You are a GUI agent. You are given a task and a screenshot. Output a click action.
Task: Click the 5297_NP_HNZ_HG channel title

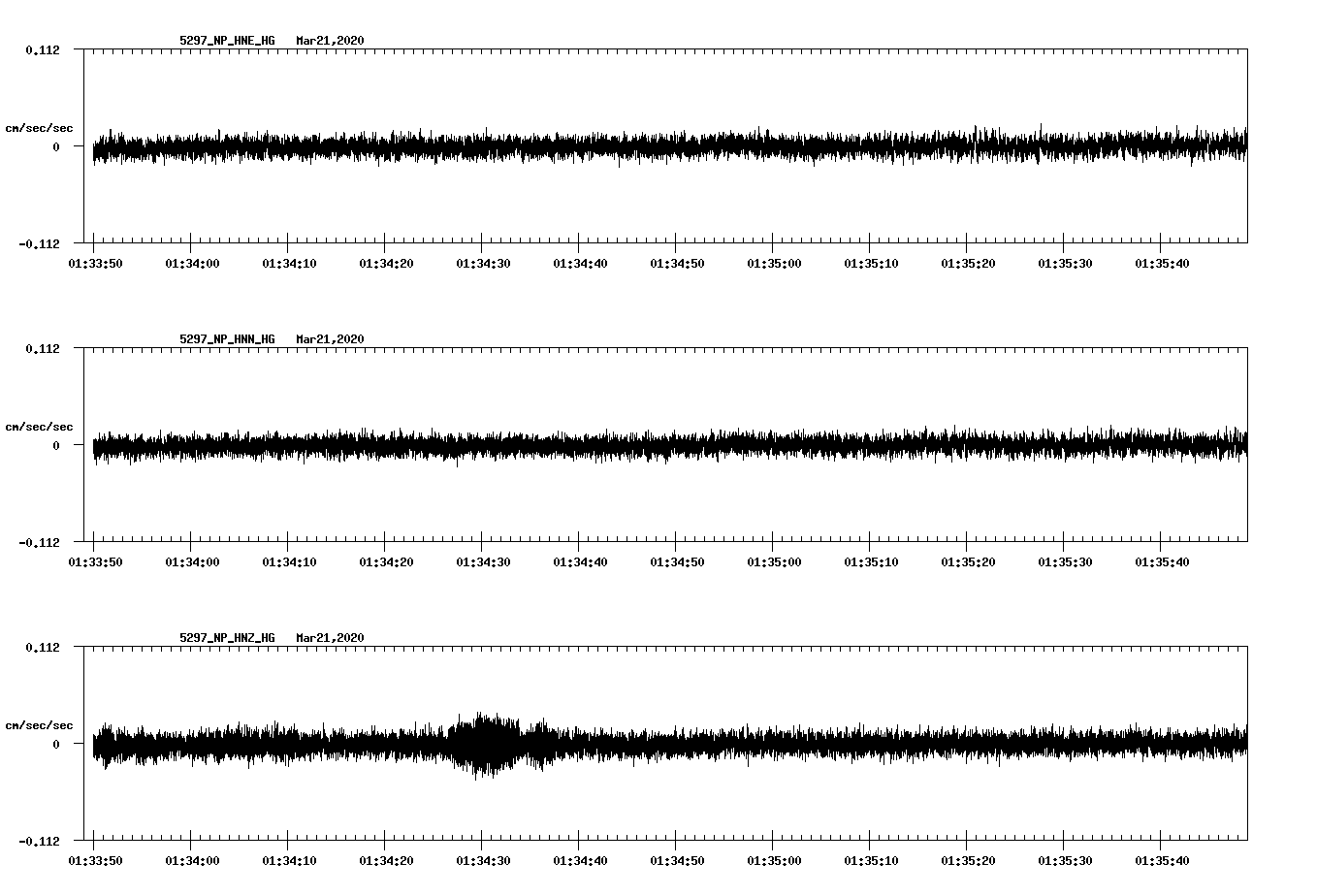[x=227, y=638]
